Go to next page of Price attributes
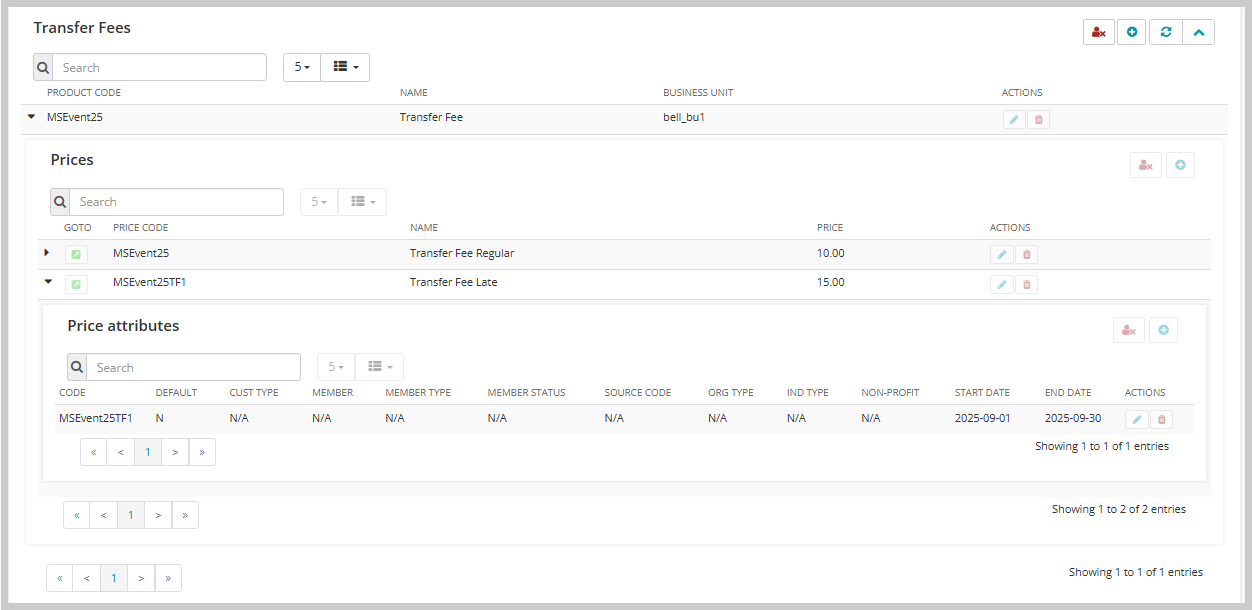The width and height of the screenshot is (1252, 610). 175,452
